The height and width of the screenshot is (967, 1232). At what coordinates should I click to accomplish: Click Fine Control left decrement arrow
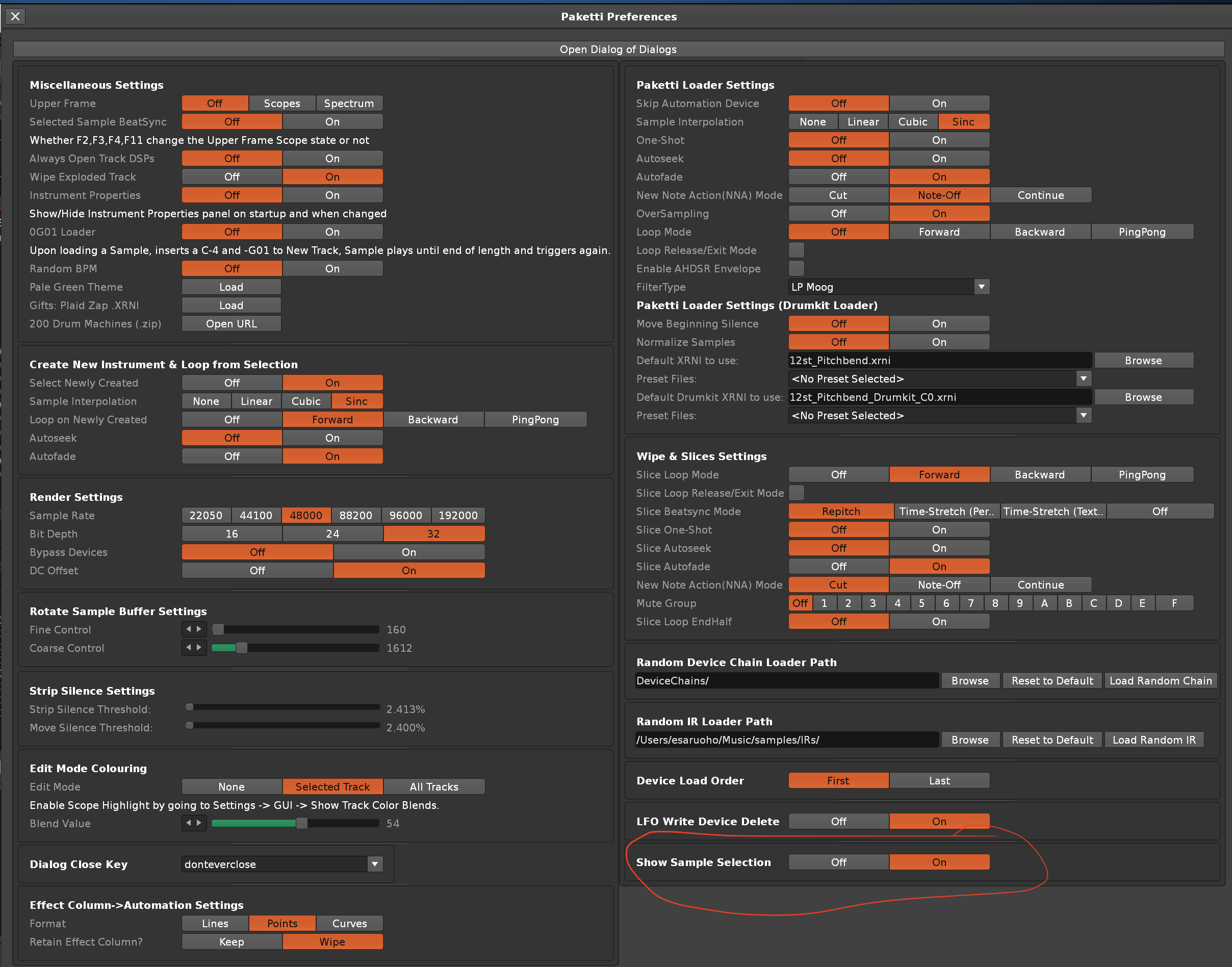(189, 629)
